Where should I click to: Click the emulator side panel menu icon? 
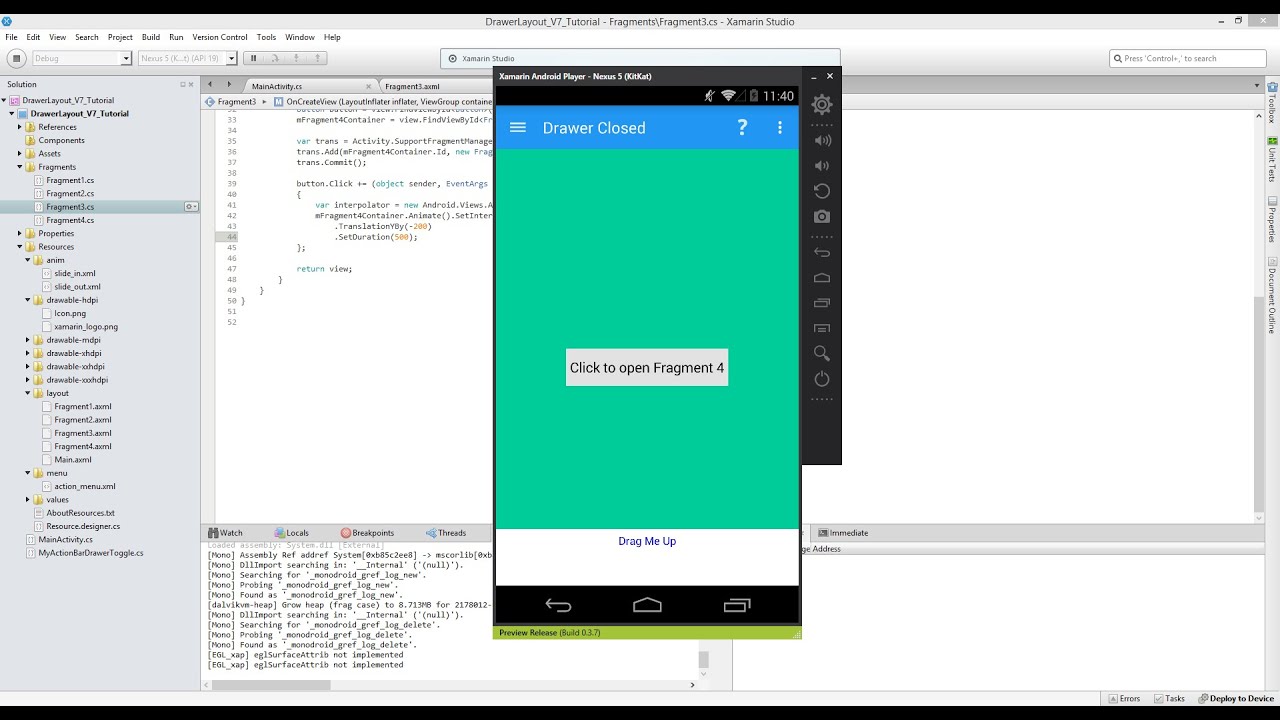point(822,328)
